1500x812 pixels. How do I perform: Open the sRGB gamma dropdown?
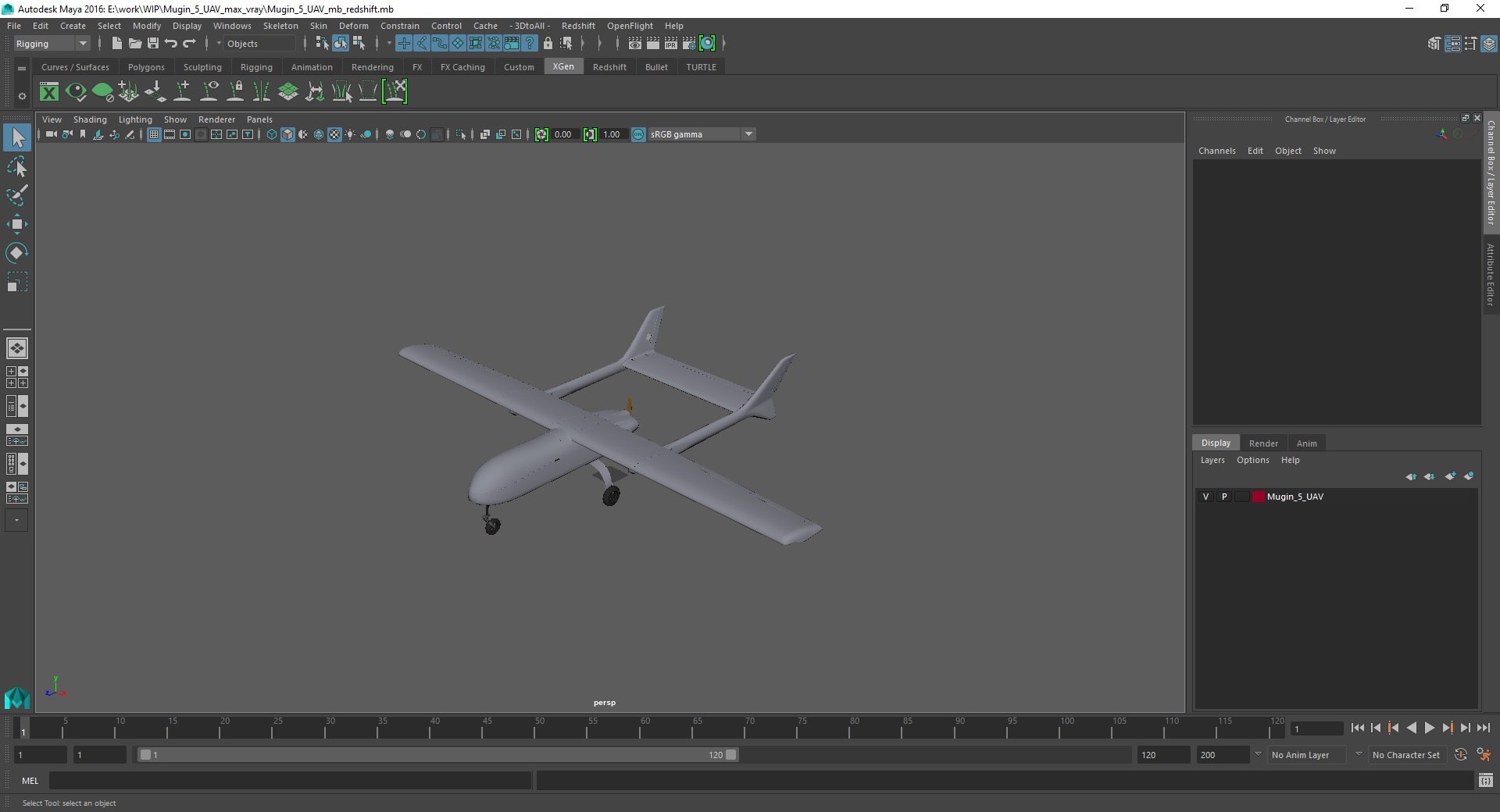pyautogui.click(x=701, y=134)
